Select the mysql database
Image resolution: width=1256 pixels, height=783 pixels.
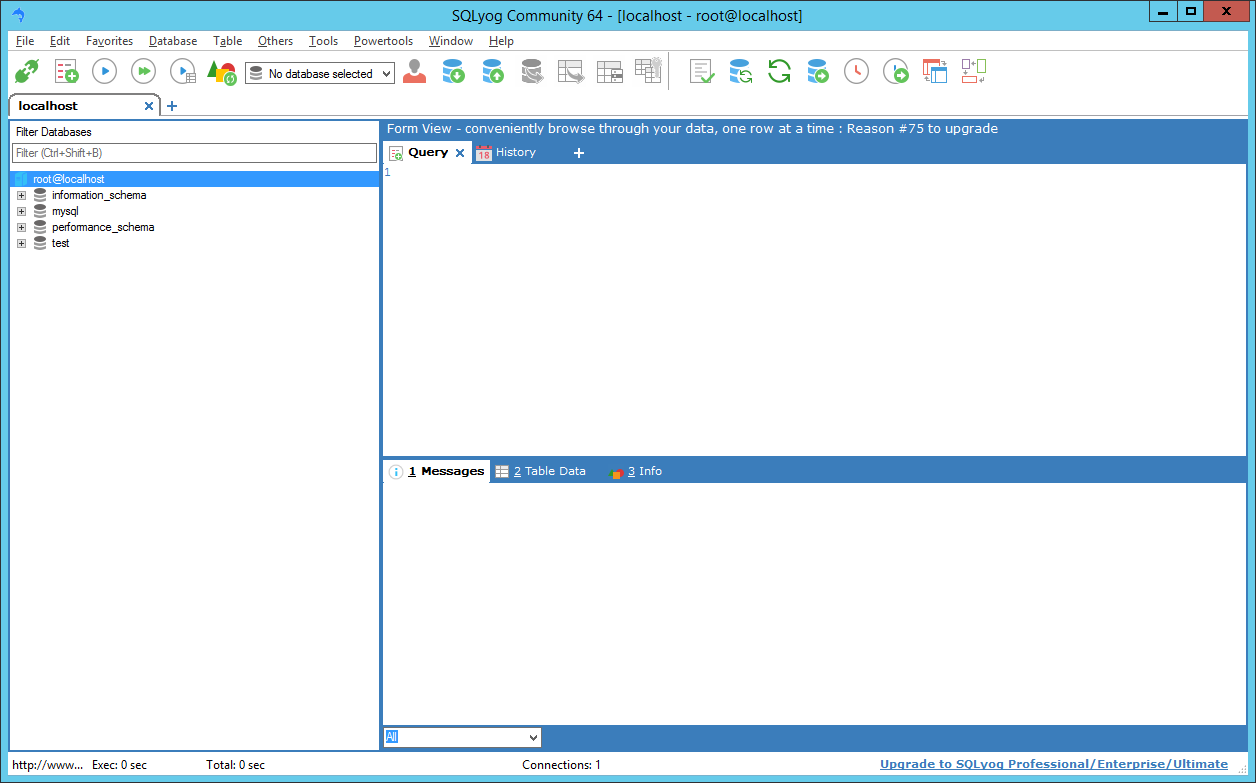pyautogui.click(x=65, y=212)
